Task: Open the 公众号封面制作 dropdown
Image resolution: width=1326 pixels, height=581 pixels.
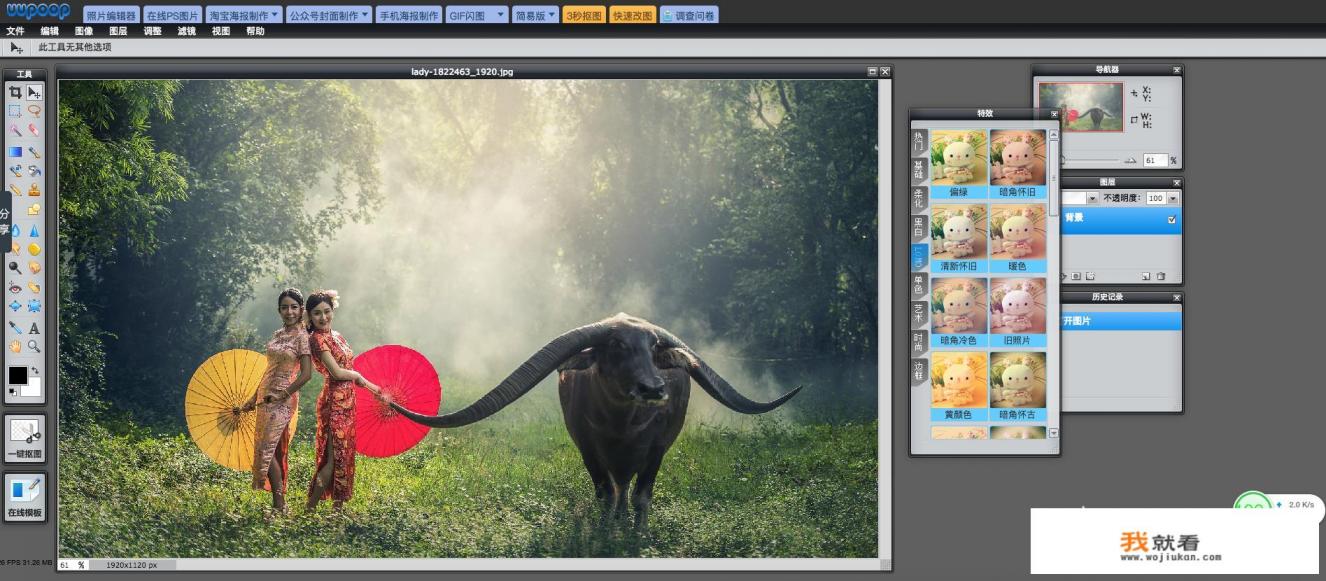Action: coord(329,15)
